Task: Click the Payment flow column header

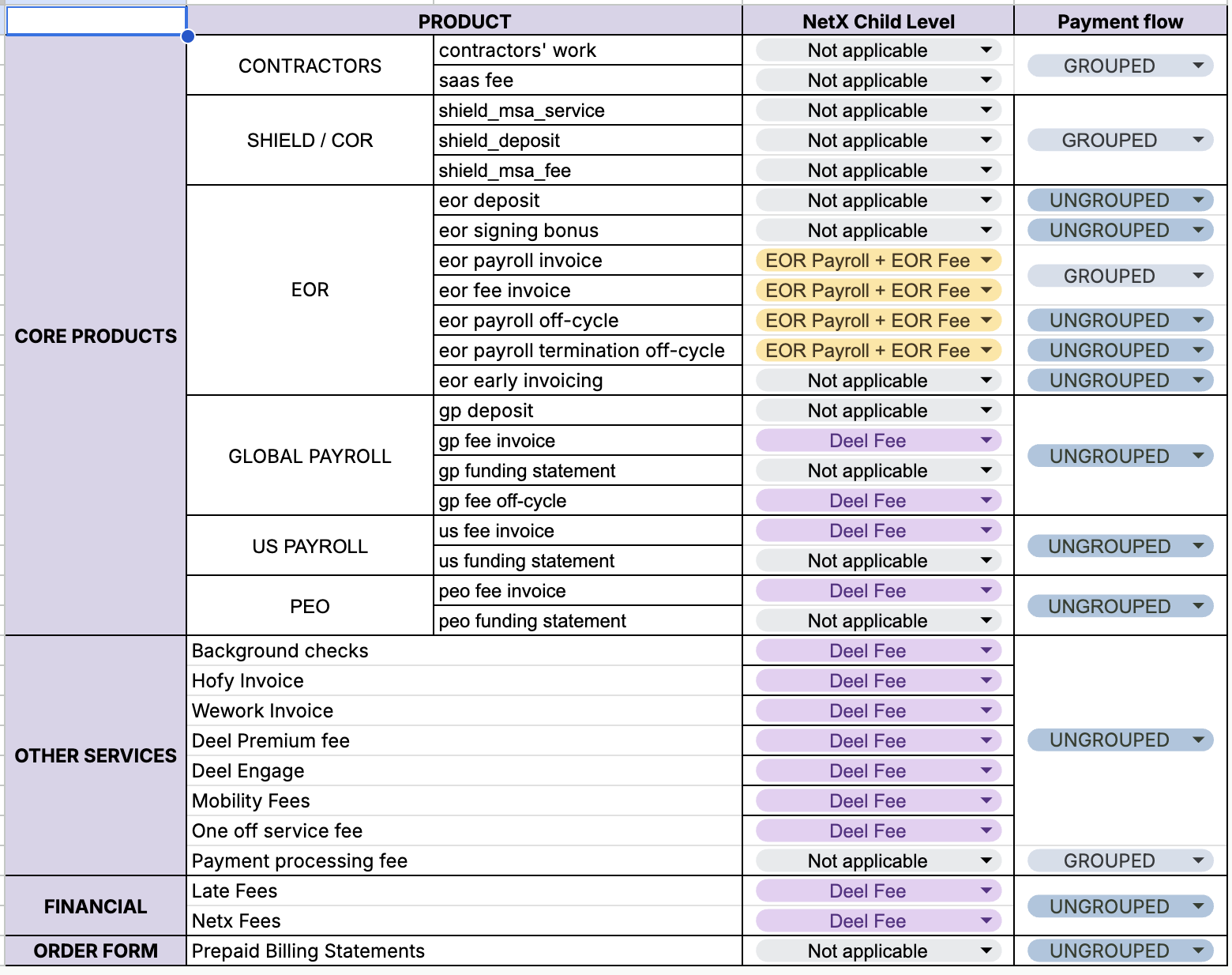Action: [1120, 21]
